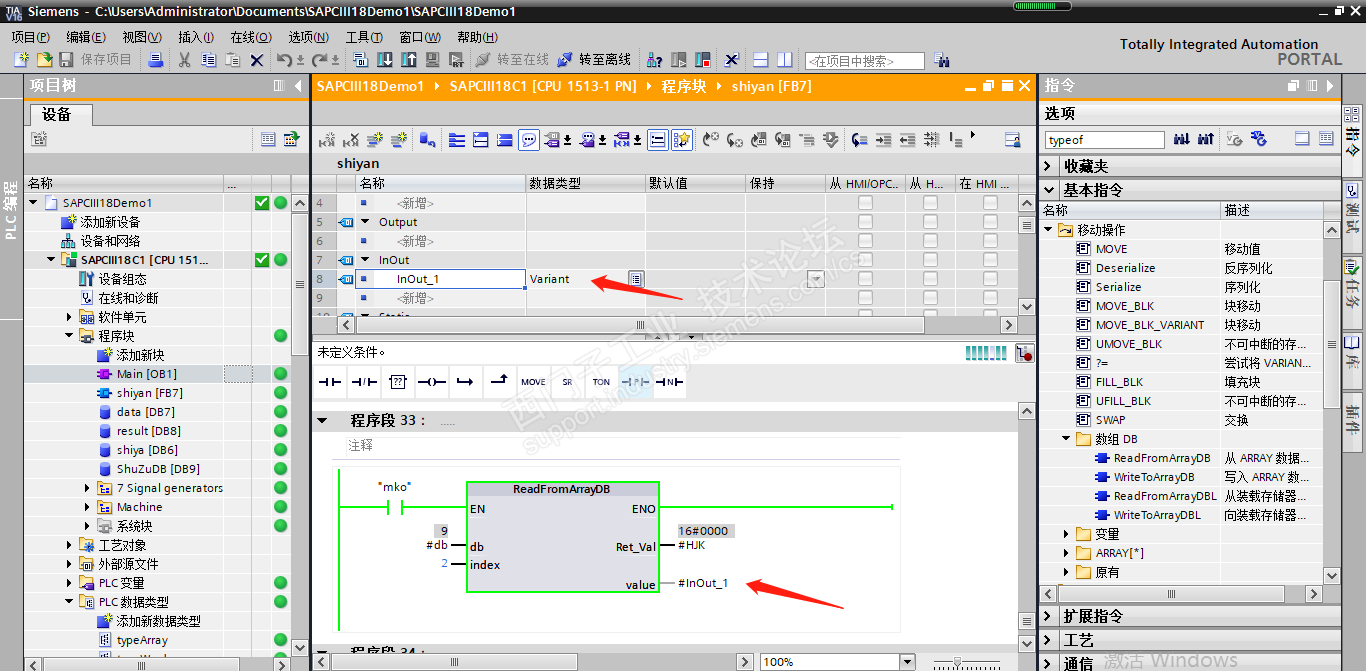Click the split editor vertically icon
The image size is (1366, 671).
coord(785,60)
